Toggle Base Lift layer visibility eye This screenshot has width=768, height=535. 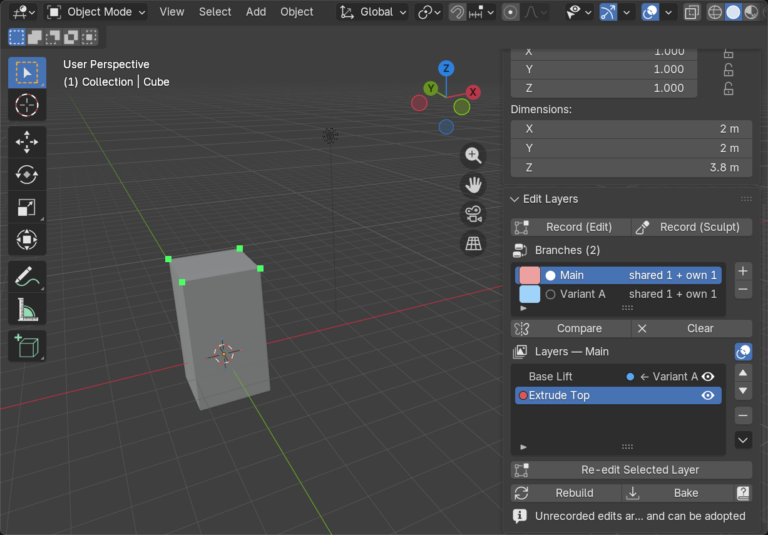(708, 376)
